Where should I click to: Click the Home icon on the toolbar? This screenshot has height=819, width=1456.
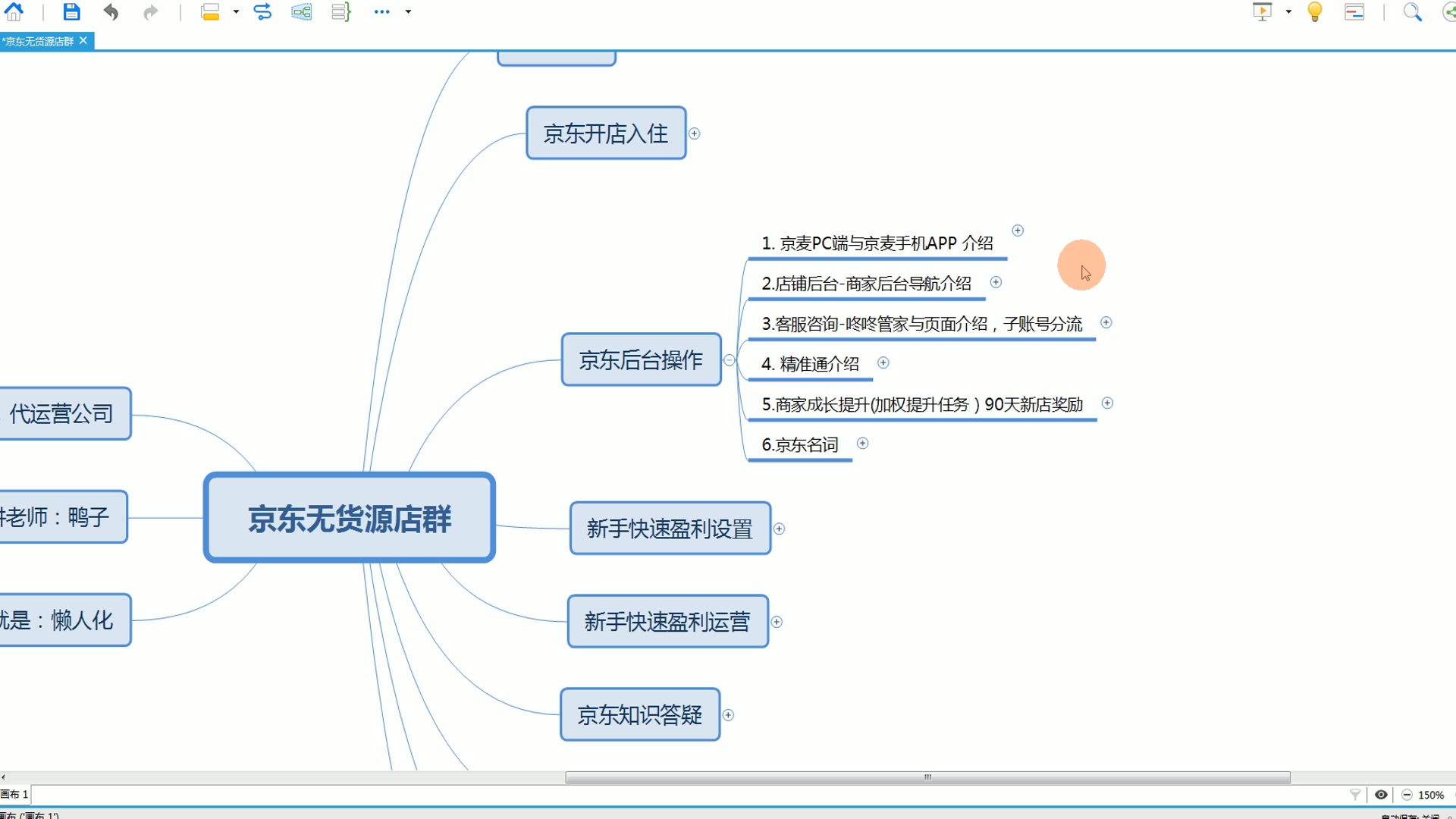(14, 11)
